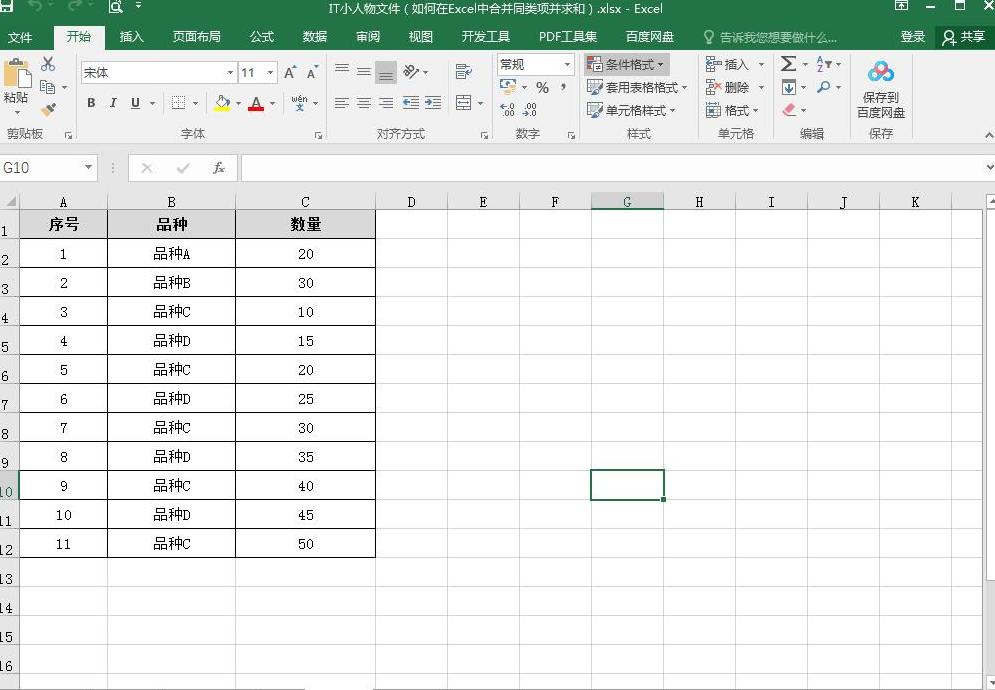Toggle middle align button

pyautogui.click(x=364, y=72)
